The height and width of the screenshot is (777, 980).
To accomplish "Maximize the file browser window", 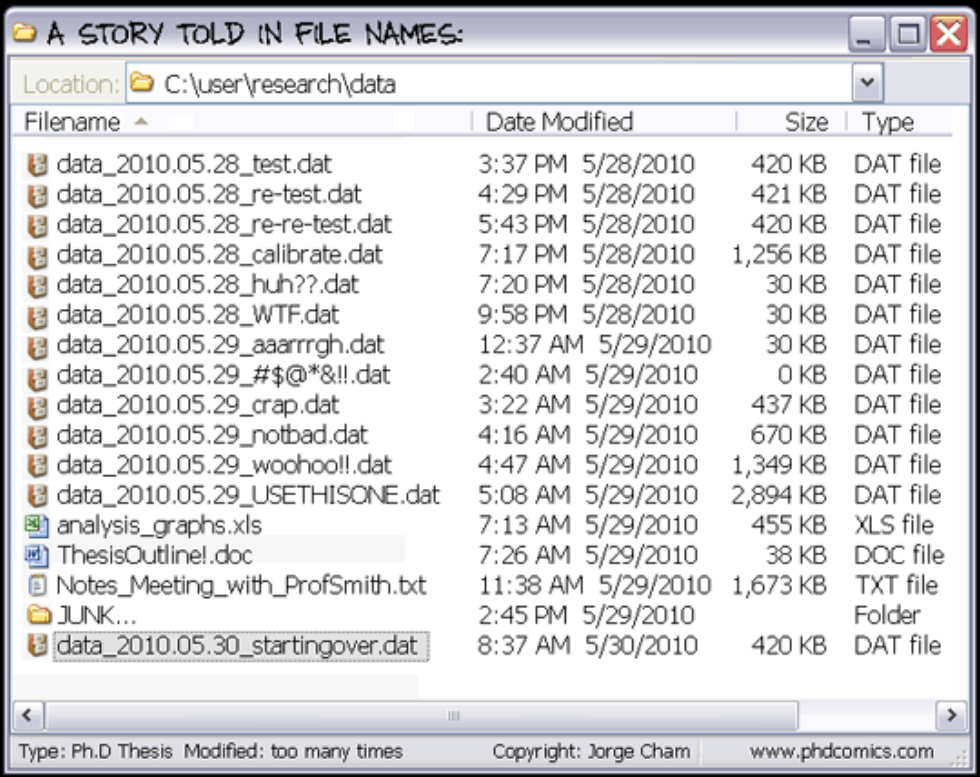I will (x=908, y=34).
